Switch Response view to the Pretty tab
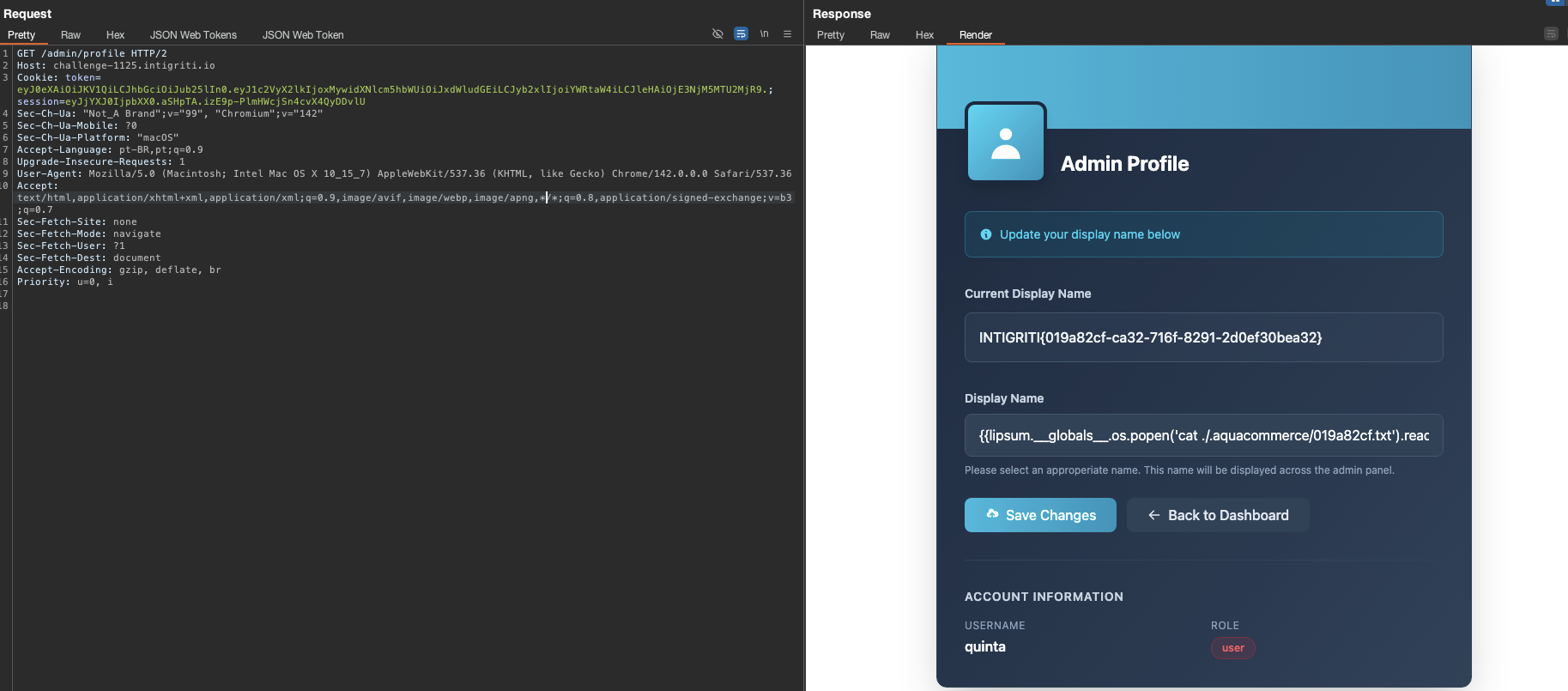The height and width of the screenshot is (691, 1568). pos(830,35)
